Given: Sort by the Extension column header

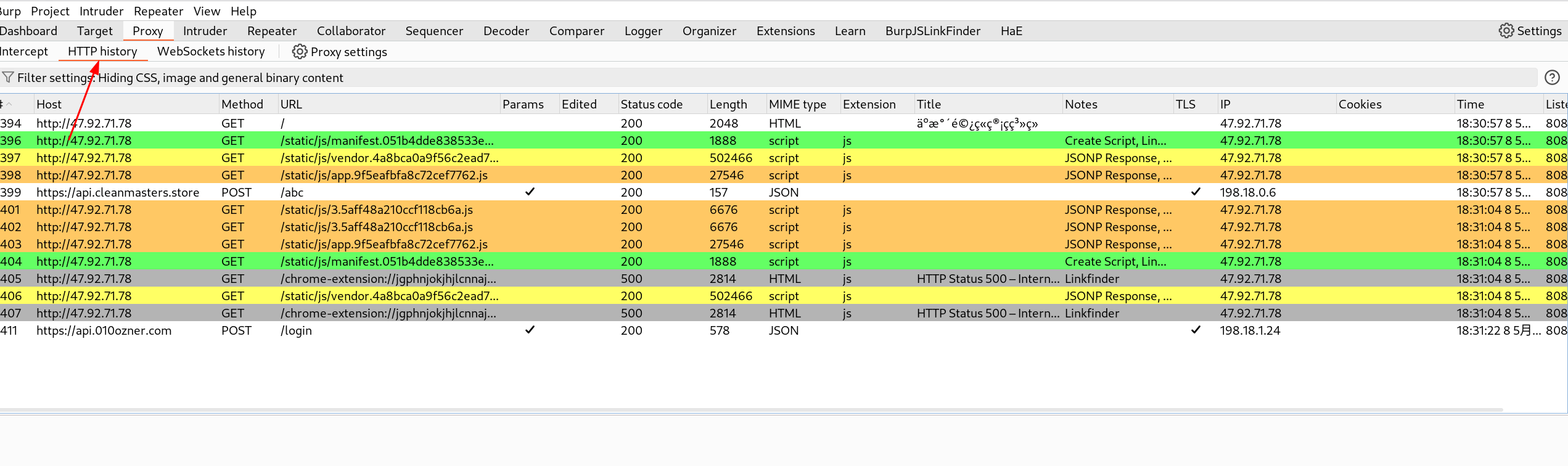Looking at the screenshot, I should tap(877, 104).
